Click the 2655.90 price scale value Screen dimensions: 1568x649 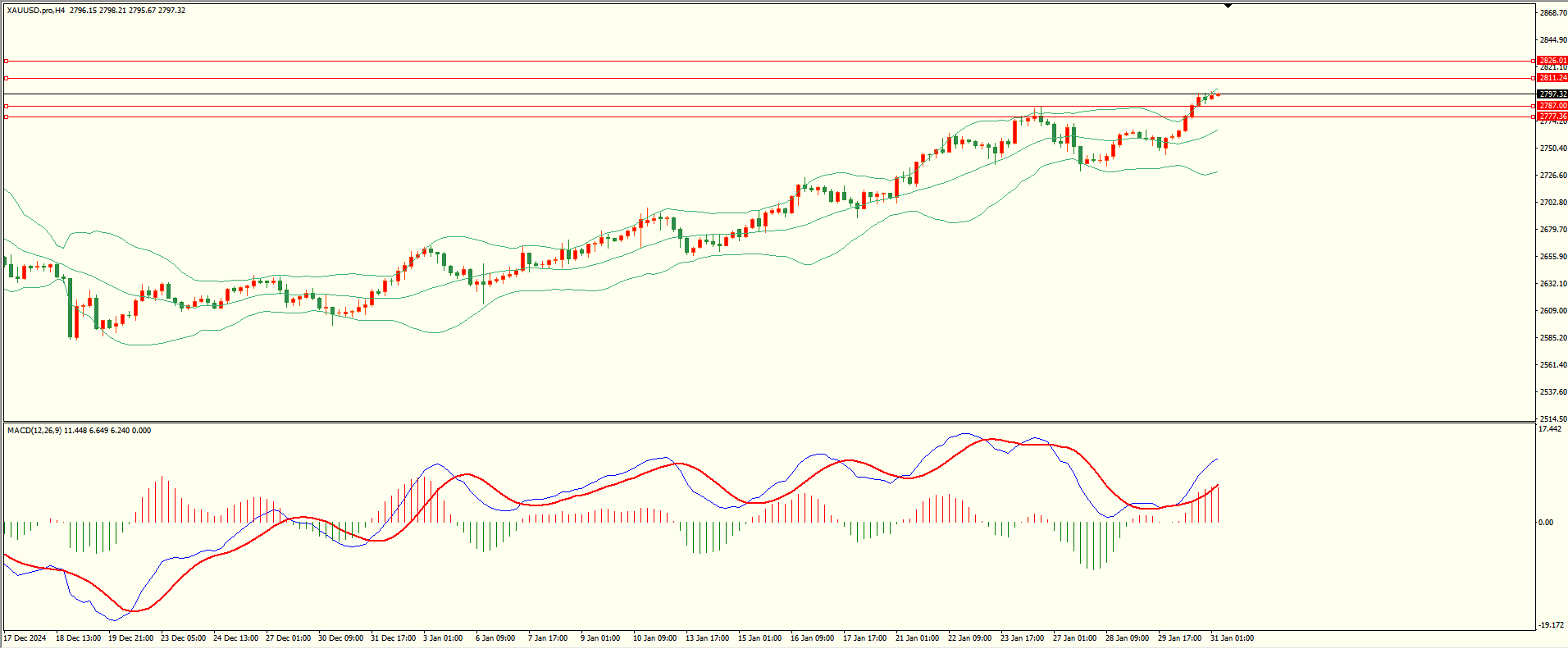click(1554, 257)
